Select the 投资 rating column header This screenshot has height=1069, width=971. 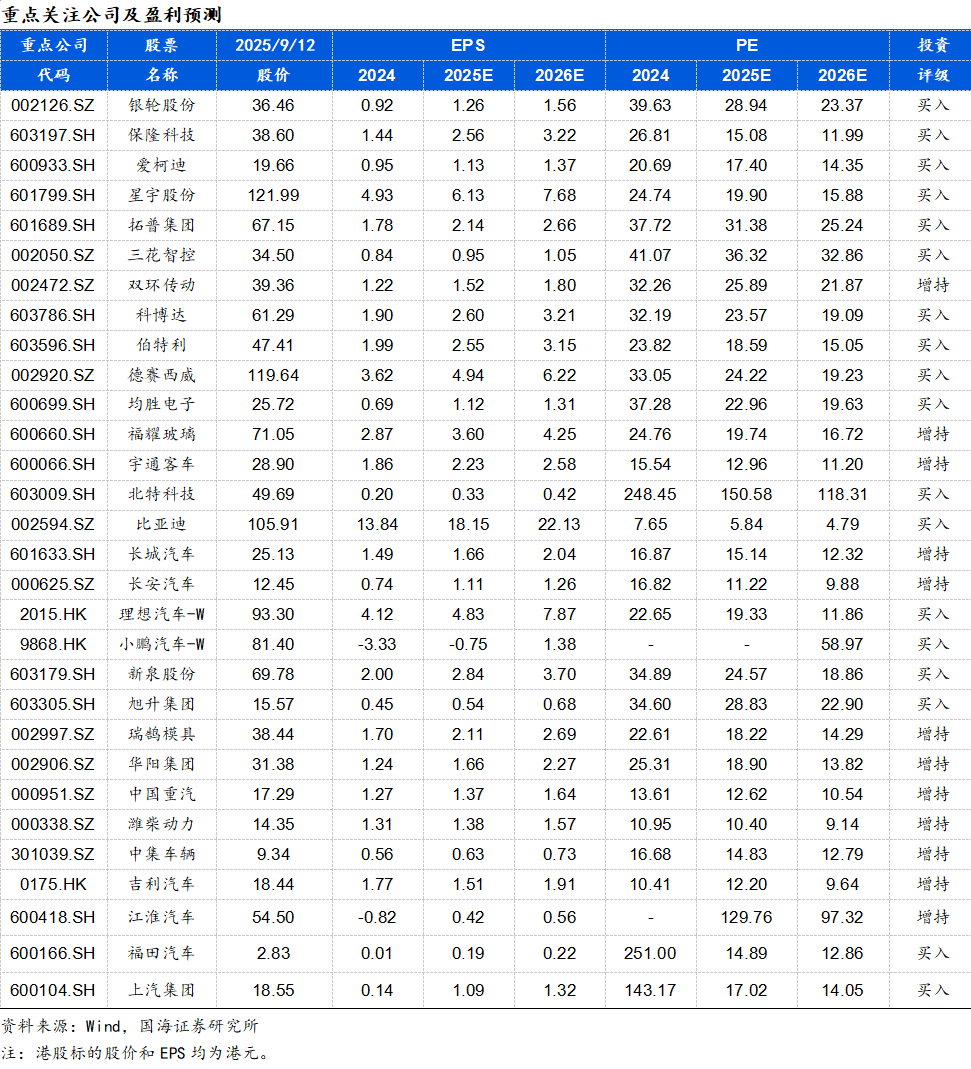click(933, 46)
